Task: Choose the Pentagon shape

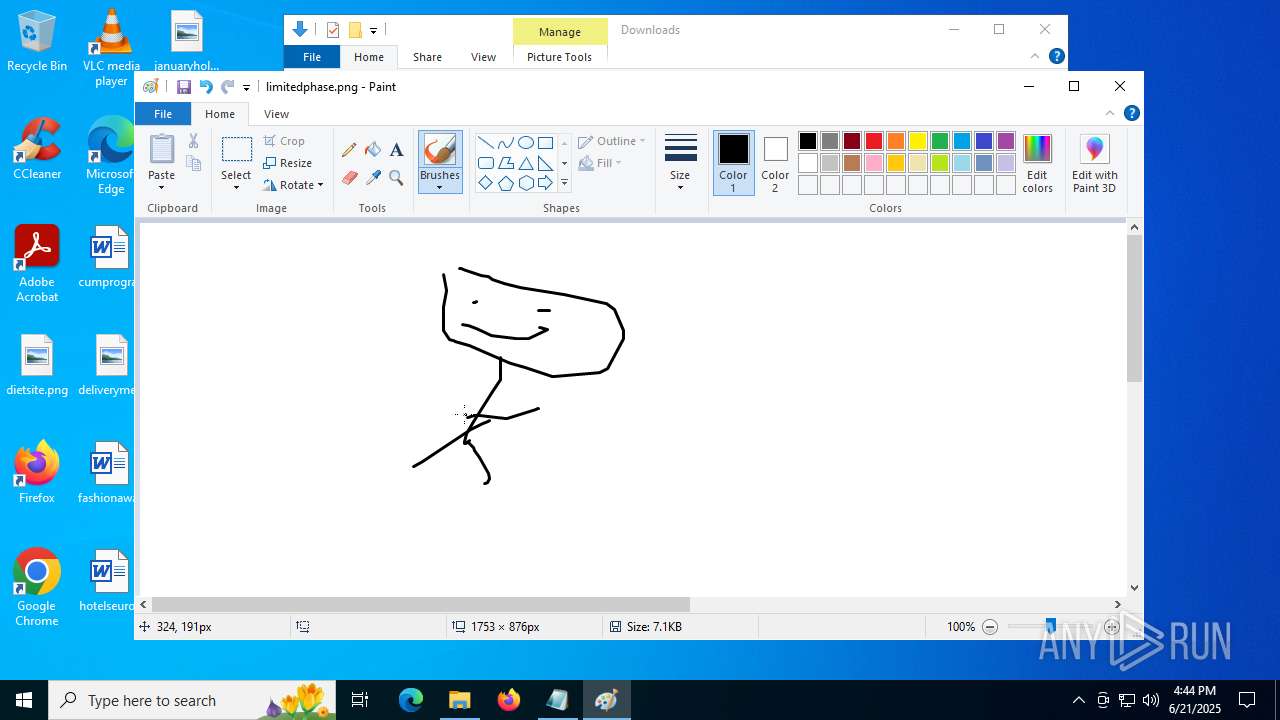Action: [x=505, y=183]
